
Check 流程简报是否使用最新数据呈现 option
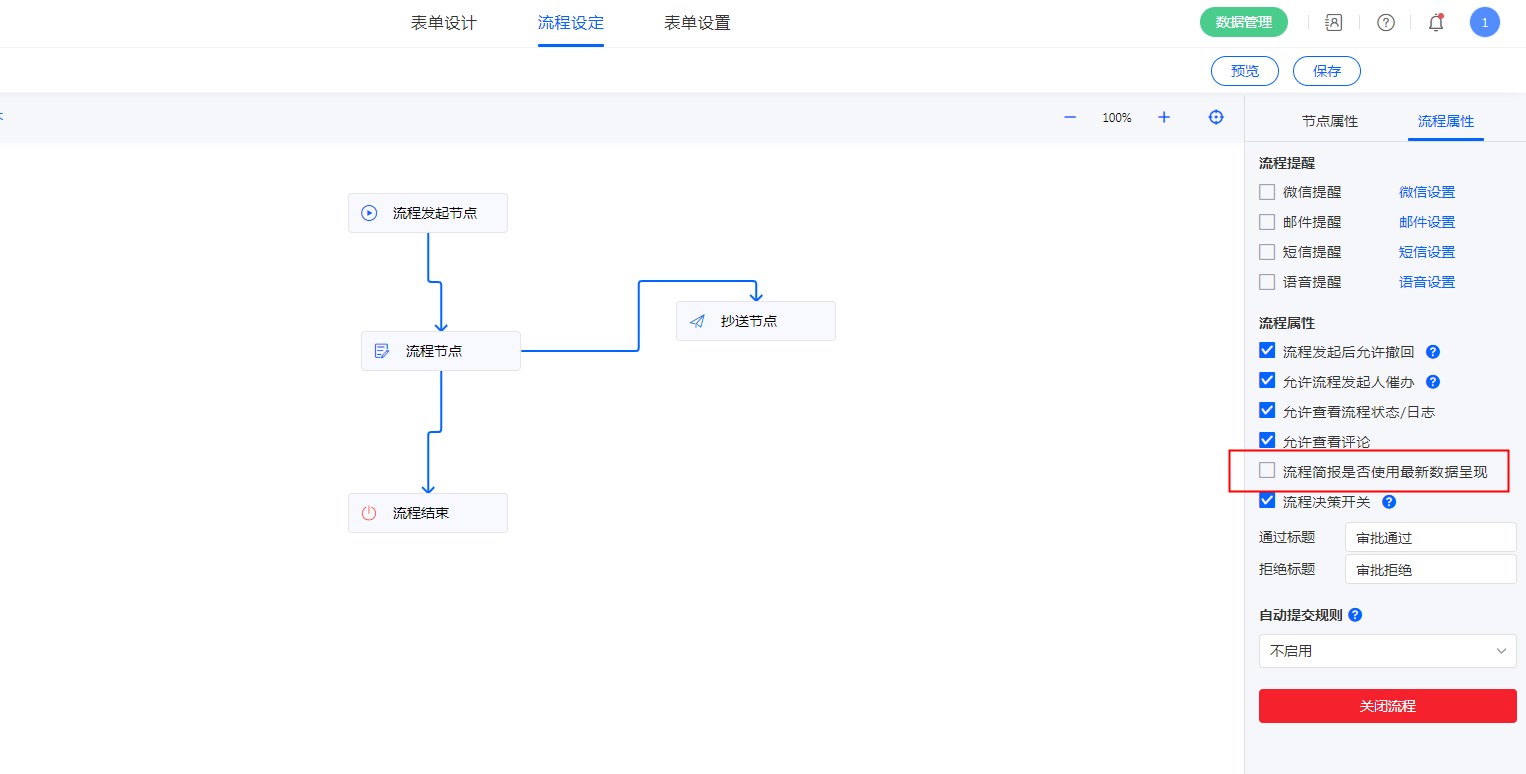coord(1267,471)
